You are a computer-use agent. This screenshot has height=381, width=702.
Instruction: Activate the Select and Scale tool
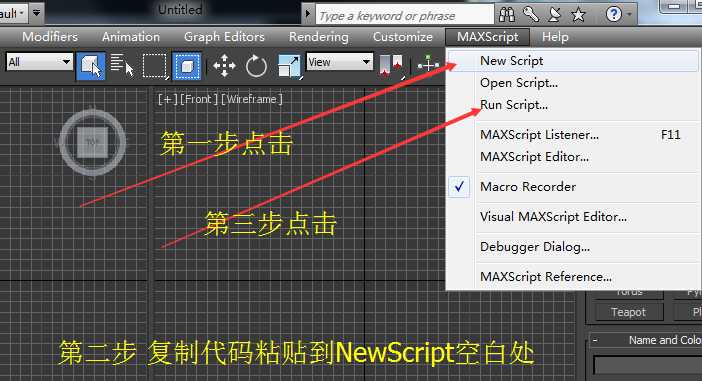click(289, 66)
